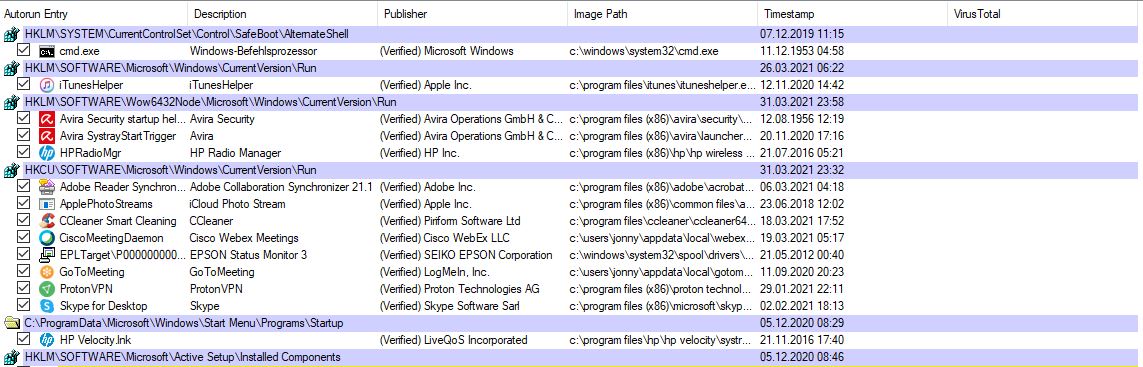
Task: Select the HKLM SafeBoot AlternateShell registry row
Action: tap(572, 34)
